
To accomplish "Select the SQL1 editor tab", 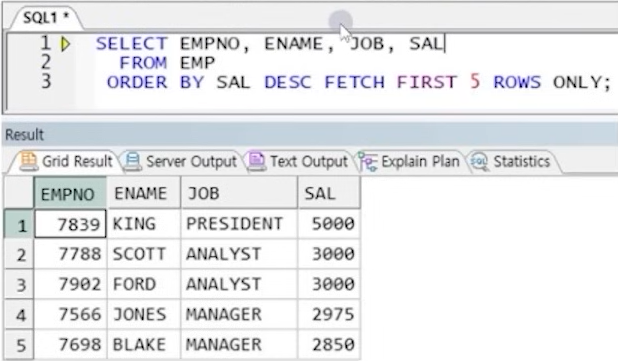I will (45, 18).
